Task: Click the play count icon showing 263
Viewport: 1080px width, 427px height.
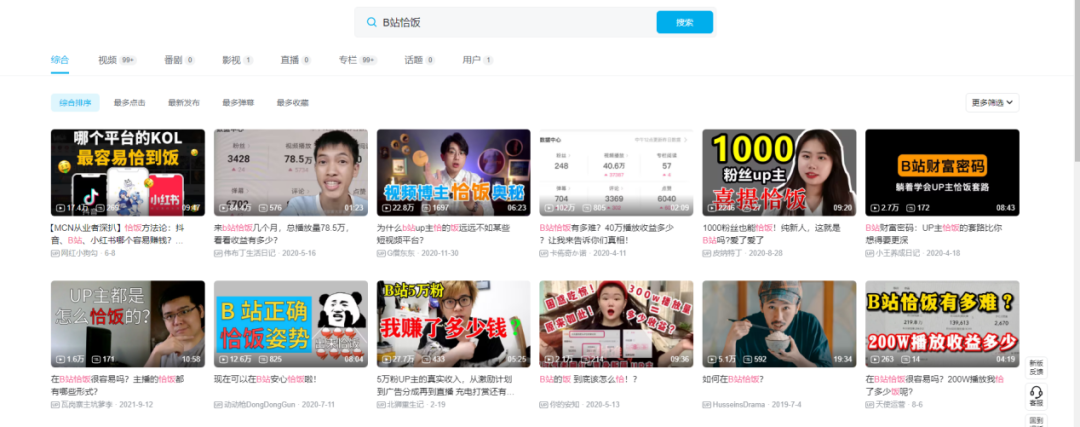Action: point(875,359)
